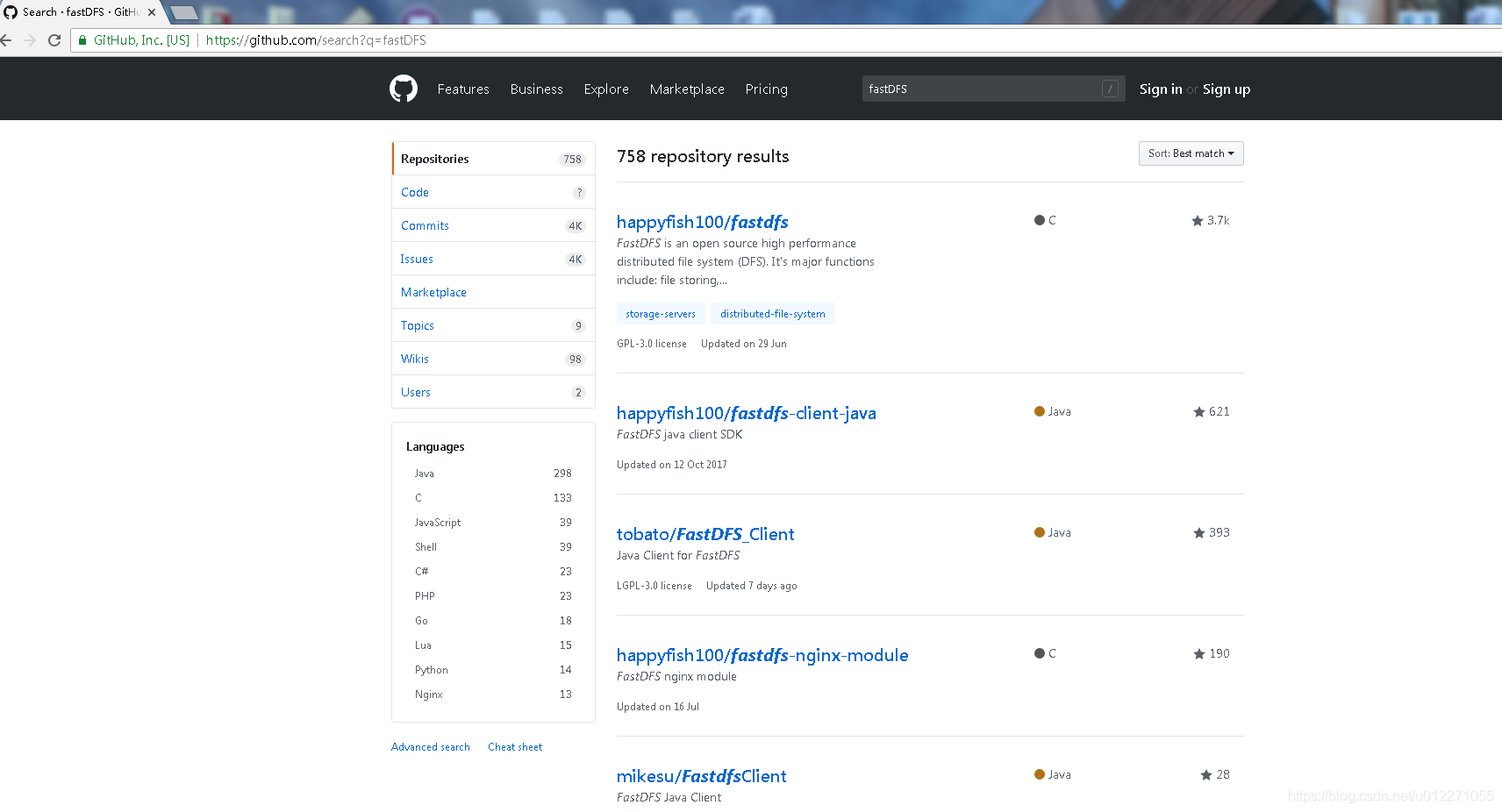Image resolution: width=1502 pixels, height=812 pixels.
Task: Select the Users filter in sidebar
Action: coord(493,392)
